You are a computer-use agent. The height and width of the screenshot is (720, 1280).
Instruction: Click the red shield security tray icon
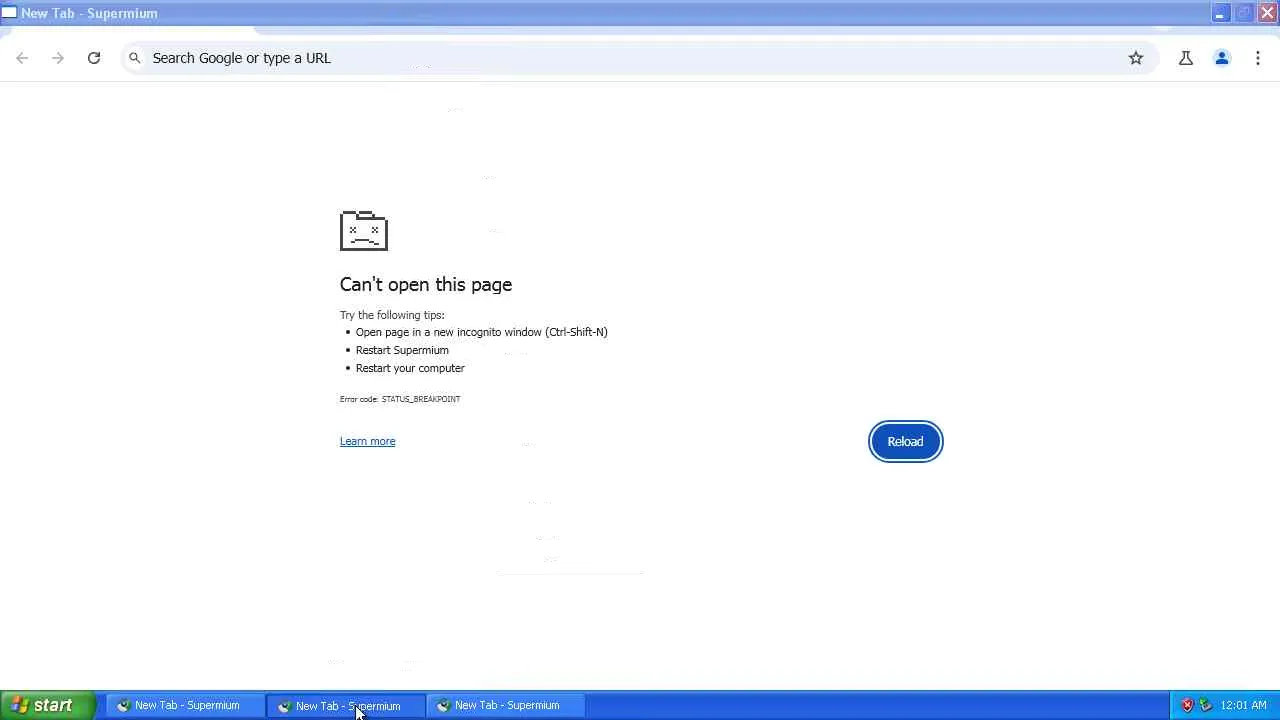tap(1187, 705)
